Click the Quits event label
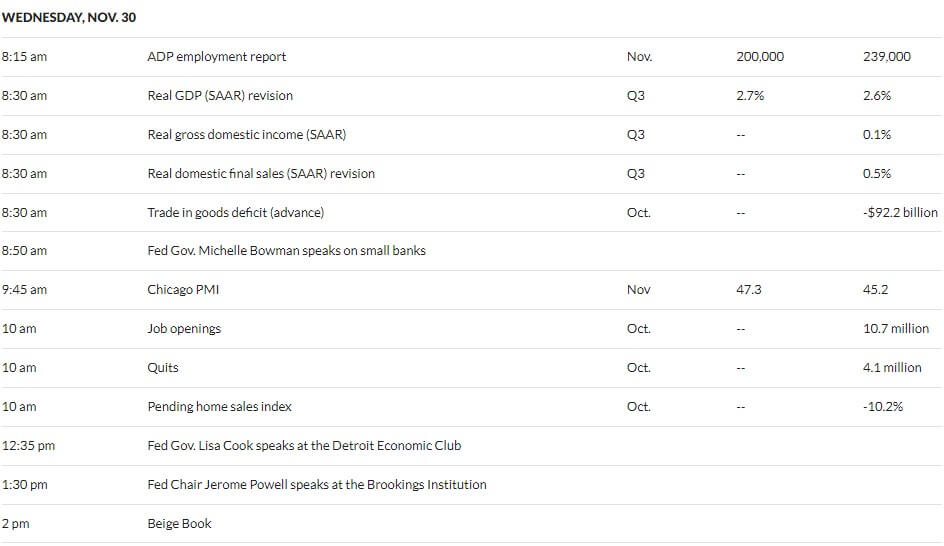 click(x=163, y=368)
